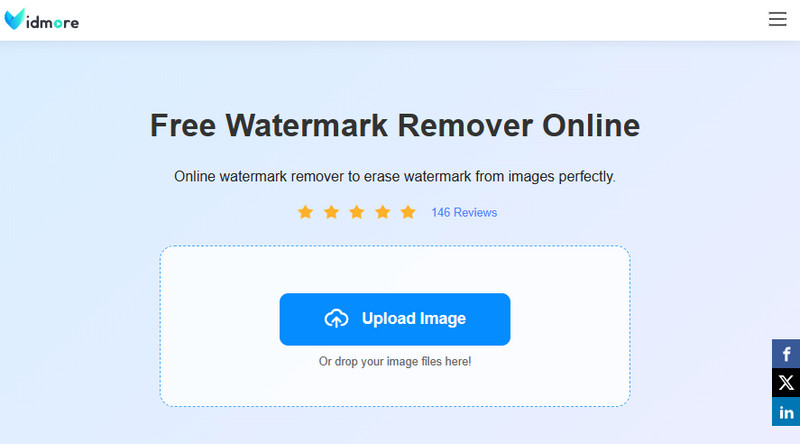Click the 'Online watermark remover' subtitle text

pos(395,177)
